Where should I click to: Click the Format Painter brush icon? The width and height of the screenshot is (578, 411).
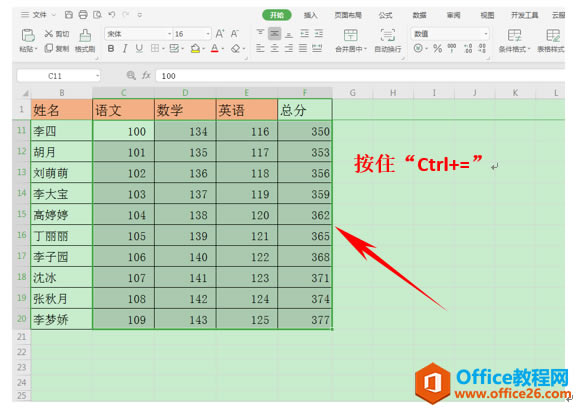86,35
